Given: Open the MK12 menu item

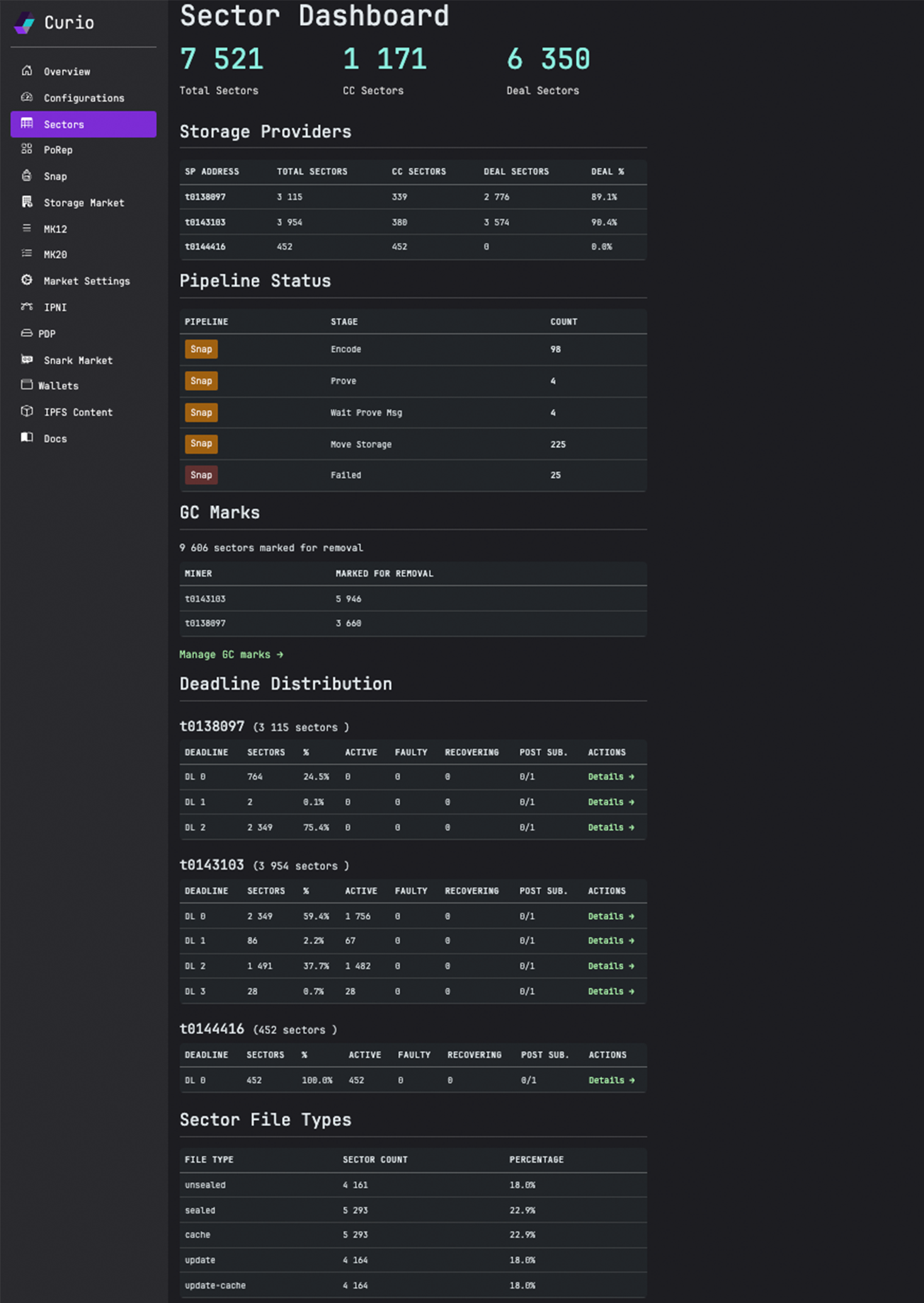Looking at the screenshot, I should click(x=55, y=229).
